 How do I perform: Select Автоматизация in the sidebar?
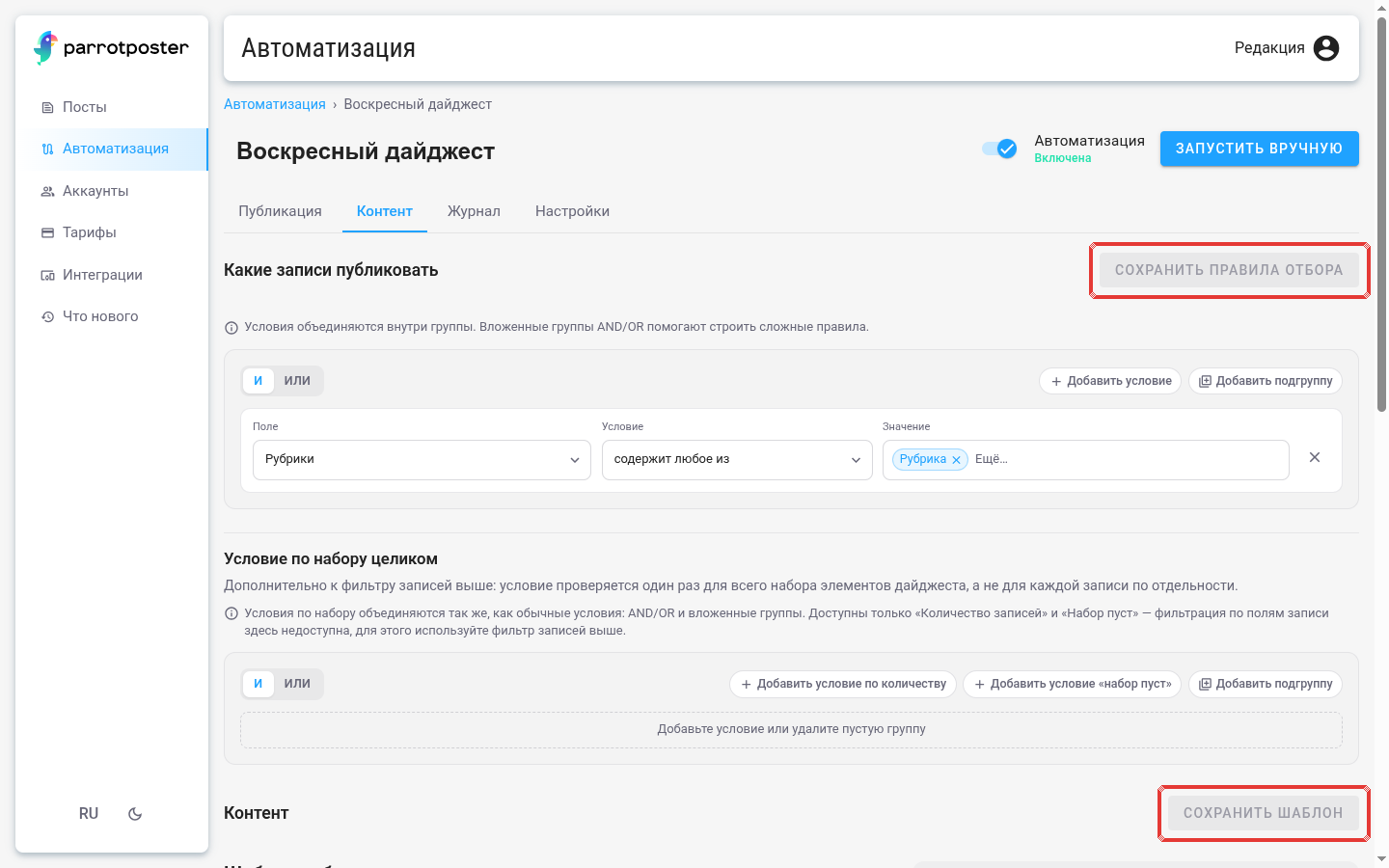coord(112,149)
